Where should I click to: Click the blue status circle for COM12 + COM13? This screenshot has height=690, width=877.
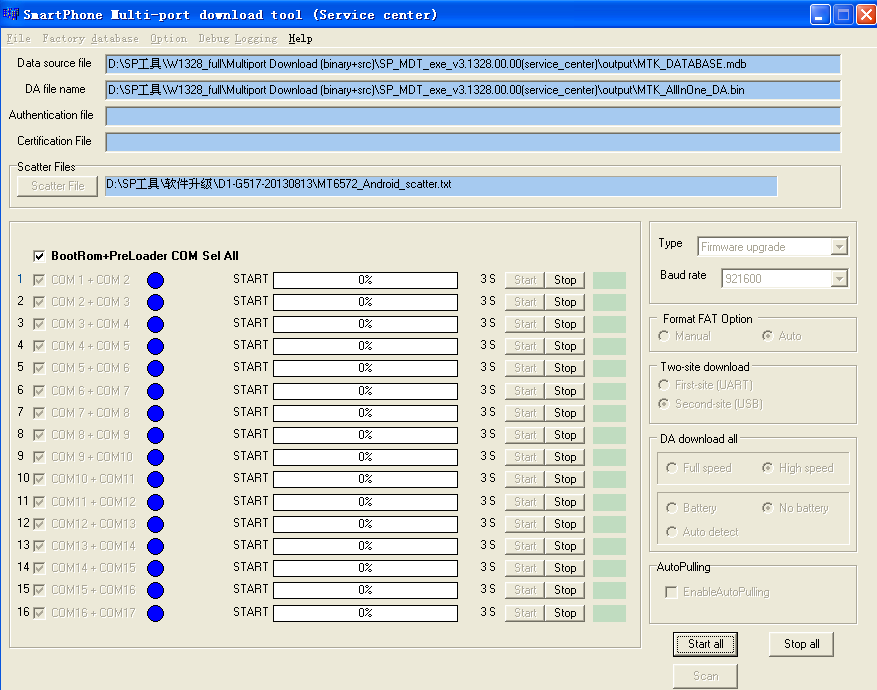tap(155, 524)
